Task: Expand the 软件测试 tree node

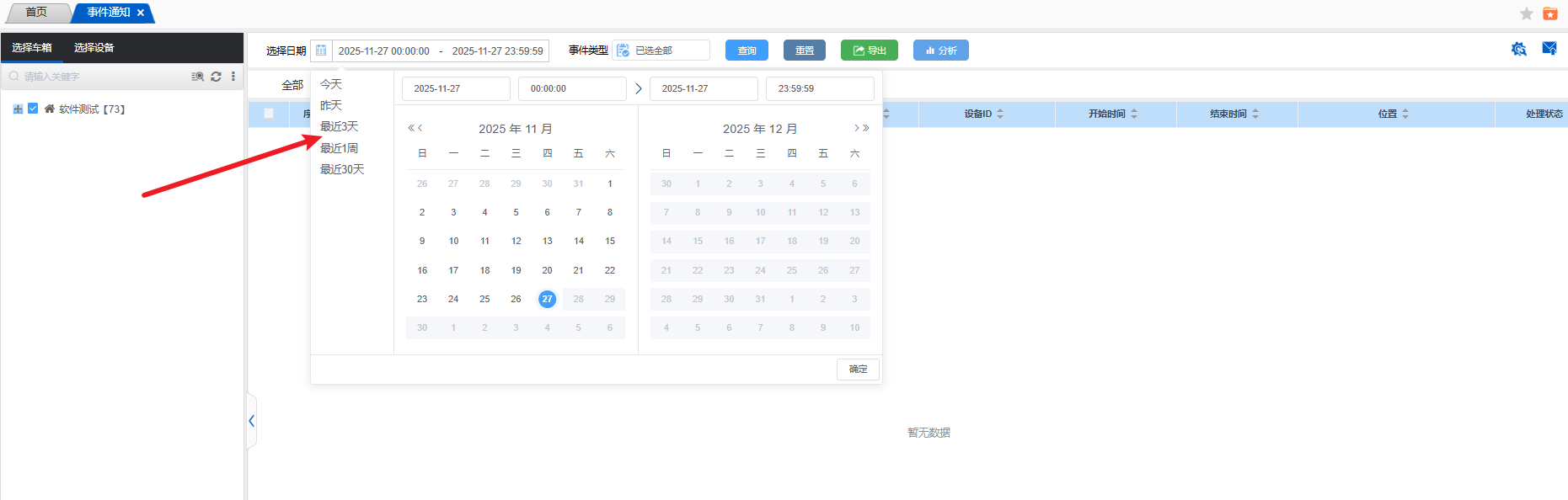Action: click(18, 109)
